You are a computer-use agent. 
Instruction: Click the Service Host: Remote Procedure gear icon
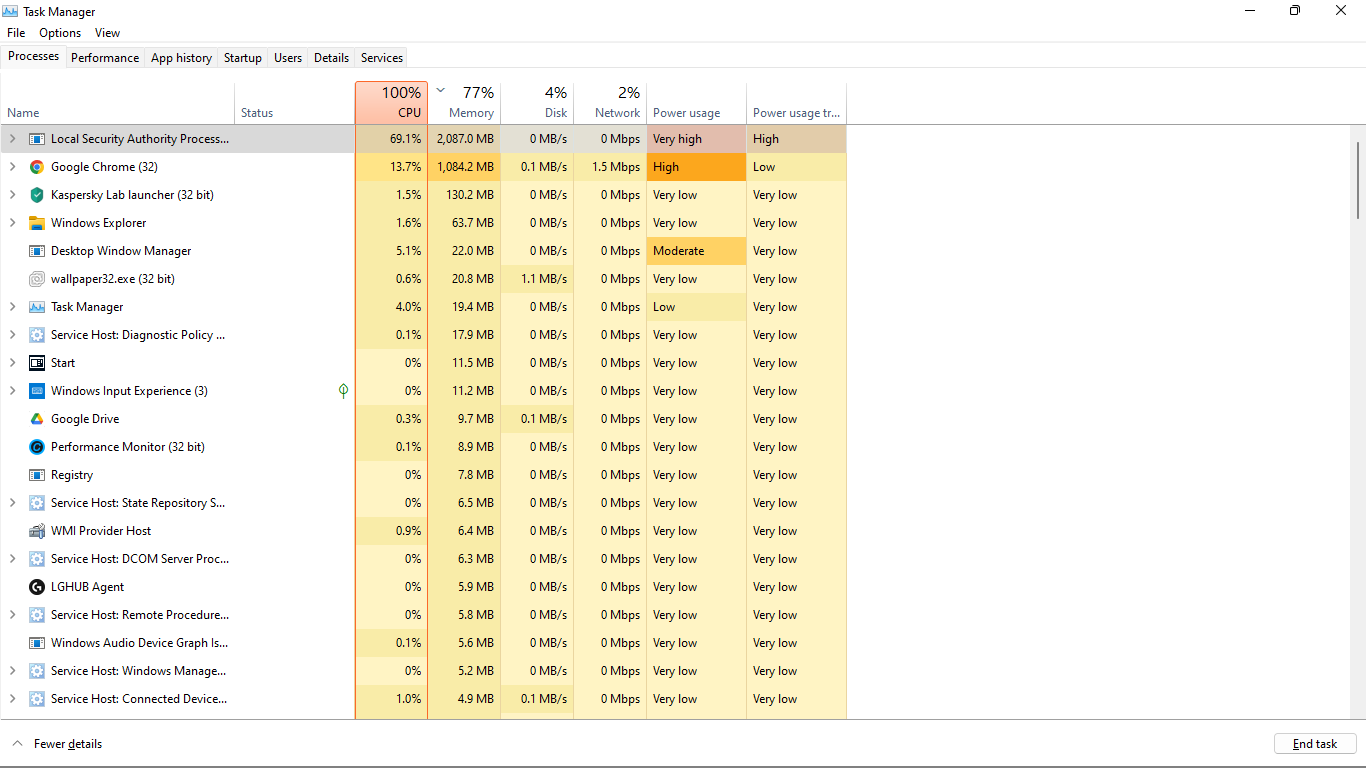click(x=37, y=615)
